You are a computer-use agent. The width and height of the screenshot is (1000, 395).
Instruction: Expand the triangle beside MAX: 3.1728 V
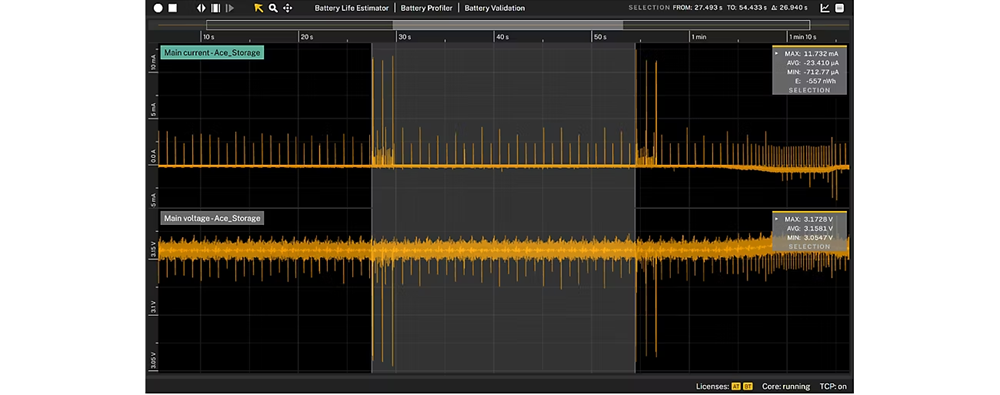coord(776,219)
